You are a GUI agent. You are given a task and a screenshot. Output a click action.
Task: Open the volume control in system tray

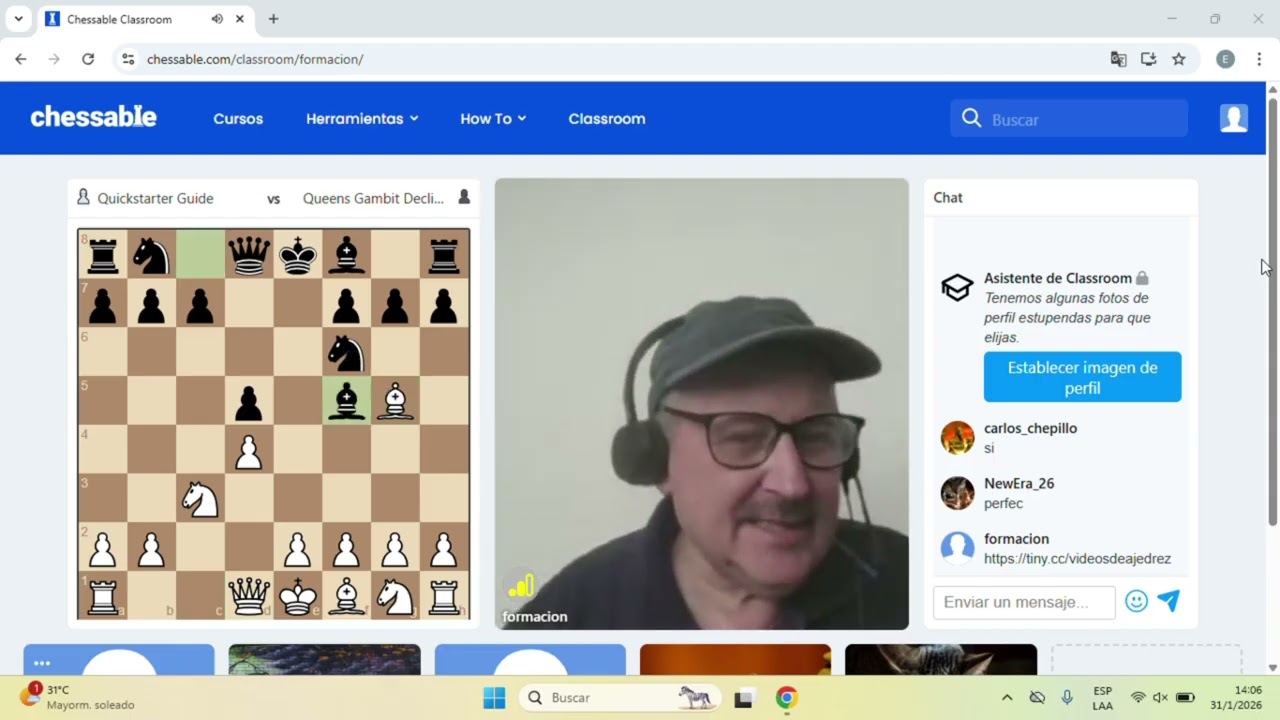(x=1160, y=697)
